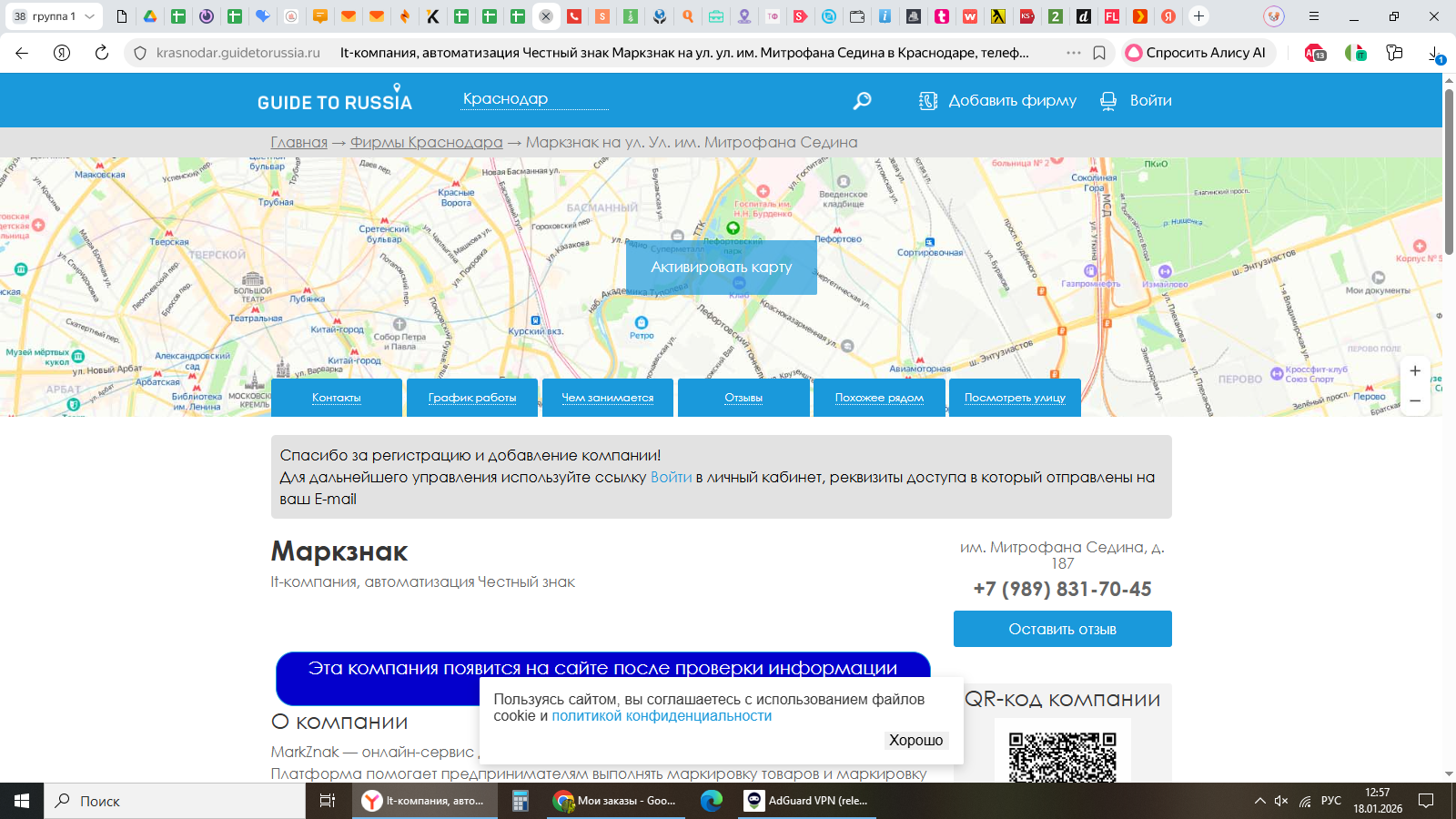Switch to the FL red tab
Viewport: 1456px width, 819px height.
tap(1112, 16)
